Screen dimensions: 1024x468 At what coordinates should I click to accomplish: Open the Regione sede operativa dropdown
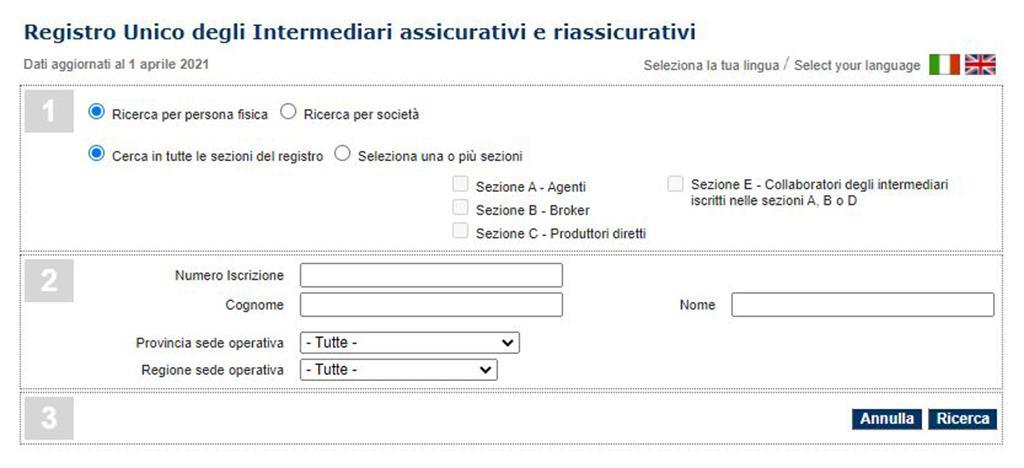click(x=398, y=370)
